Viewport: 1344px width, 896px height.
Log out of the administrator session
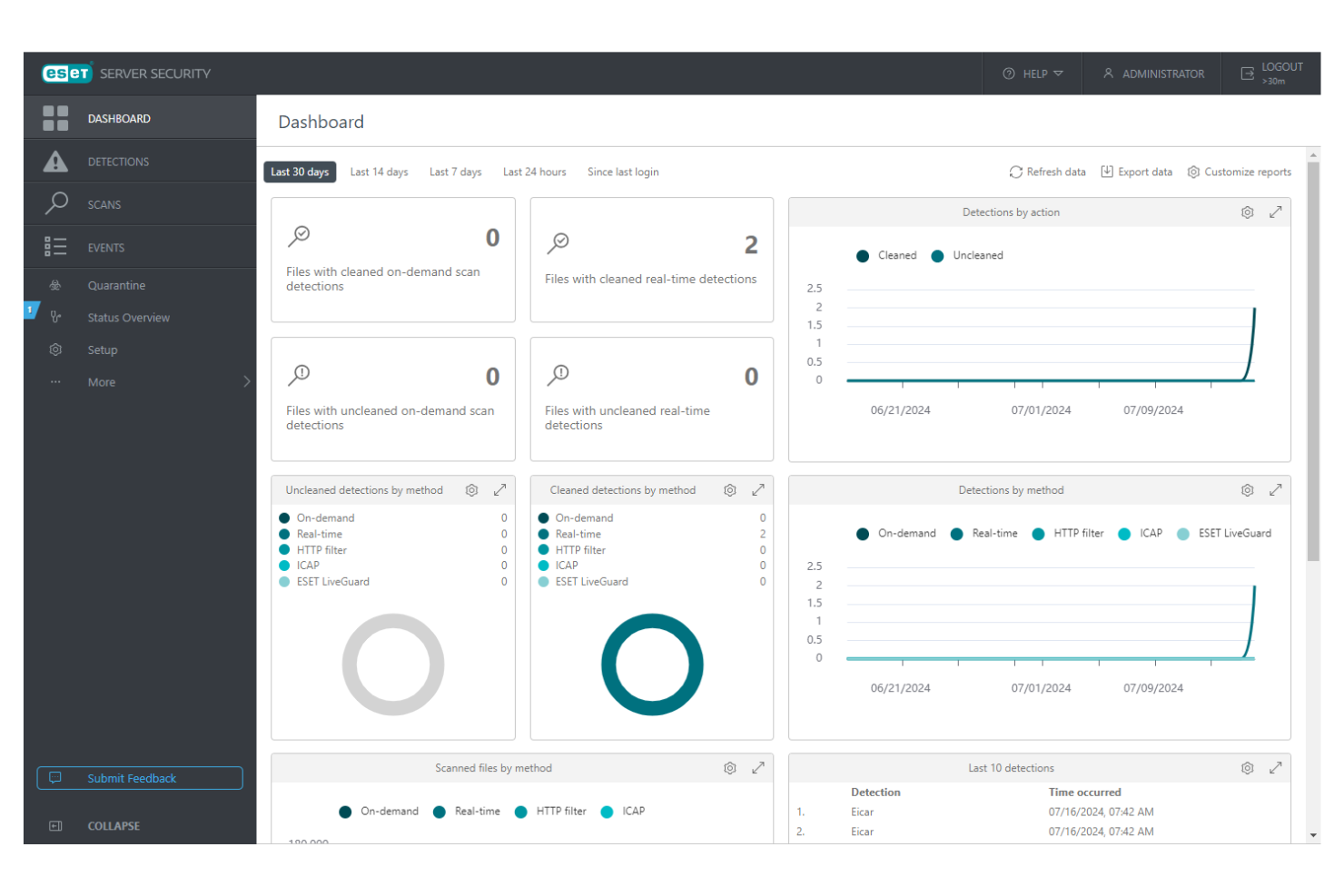pyautogui.click(x=1270, y=73)
